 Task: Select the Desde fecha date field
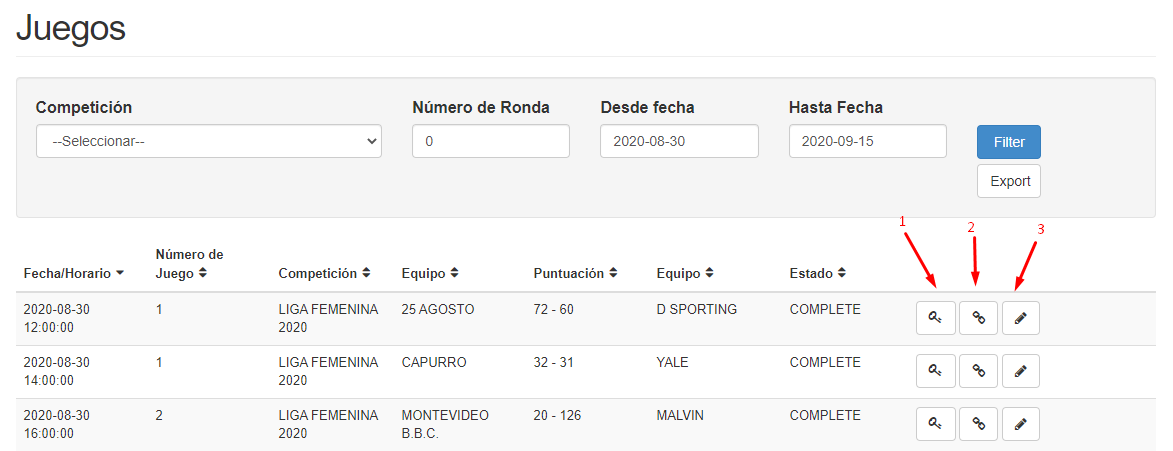679,141
